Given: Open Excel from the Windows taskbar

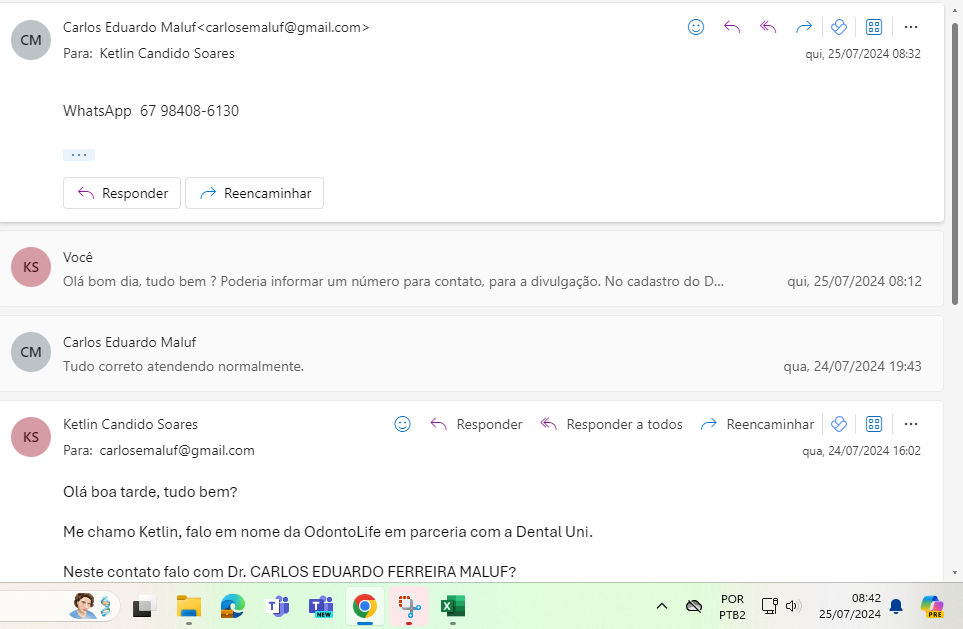Looking at the screenshot, I should click(x=453, y=606).
